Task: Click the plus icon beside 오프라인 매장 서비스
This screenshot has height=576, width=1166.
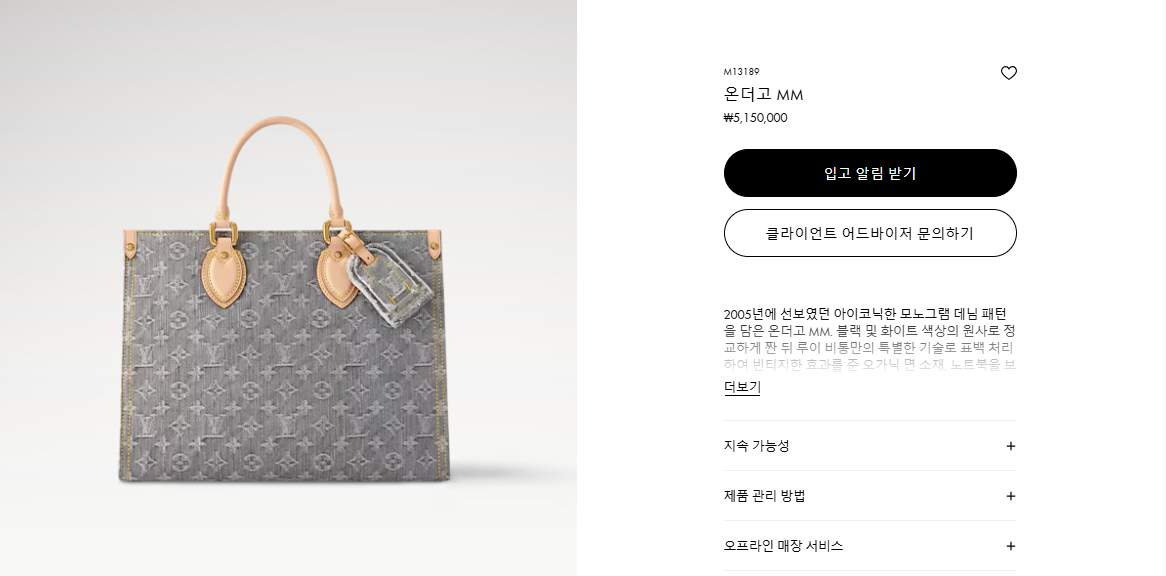Action: (1010, 546)
